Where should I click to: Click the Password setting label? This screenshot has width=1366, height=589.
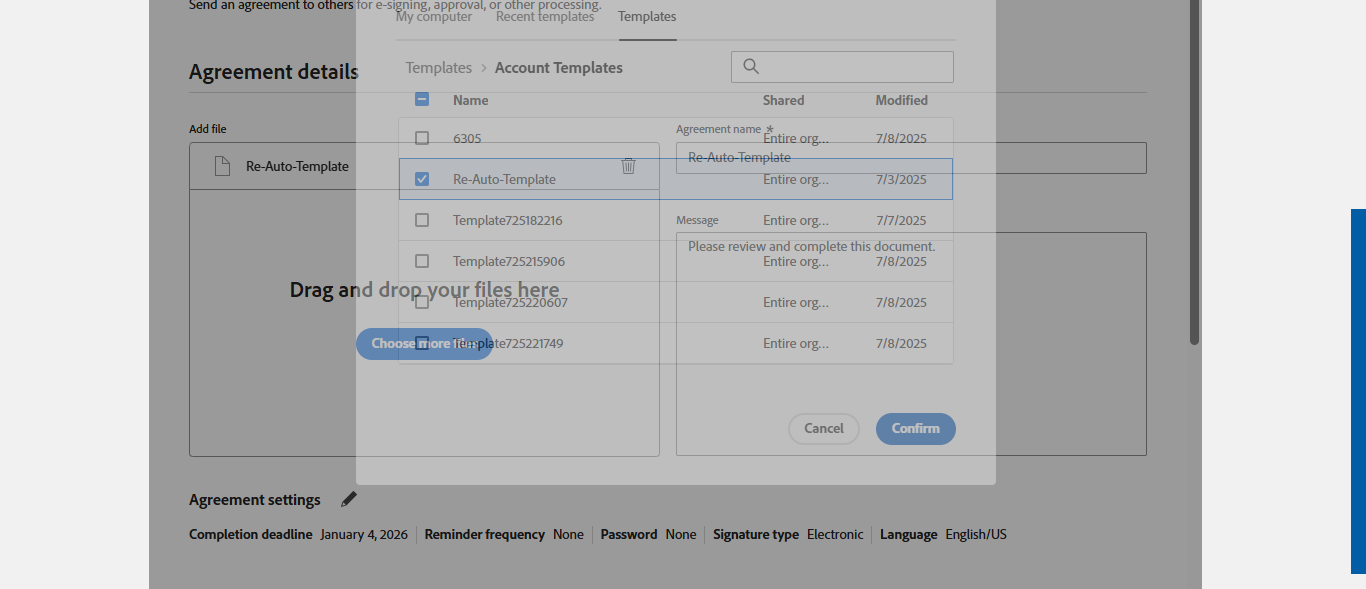(x=629, y=535)
